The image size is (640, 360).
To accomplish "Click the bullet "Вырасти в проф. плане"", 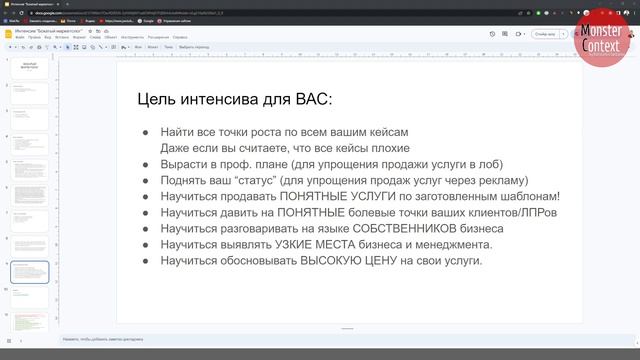I will pyautogui.click(x=331, y=164).
